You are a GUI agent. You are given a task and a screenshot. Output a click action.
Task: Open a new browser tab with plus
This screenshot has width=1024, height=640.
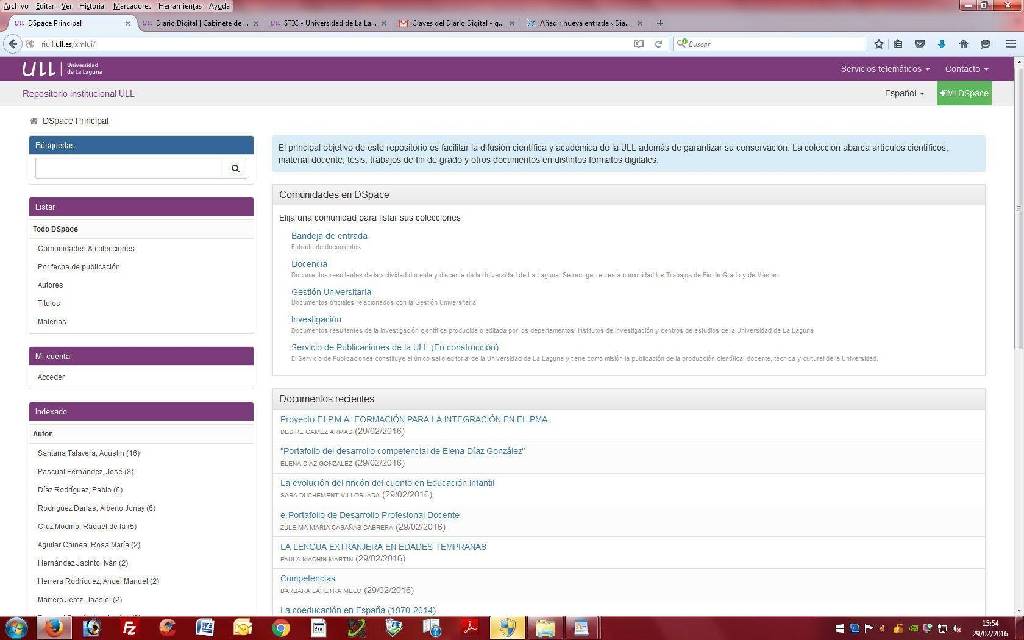[659, 22]
